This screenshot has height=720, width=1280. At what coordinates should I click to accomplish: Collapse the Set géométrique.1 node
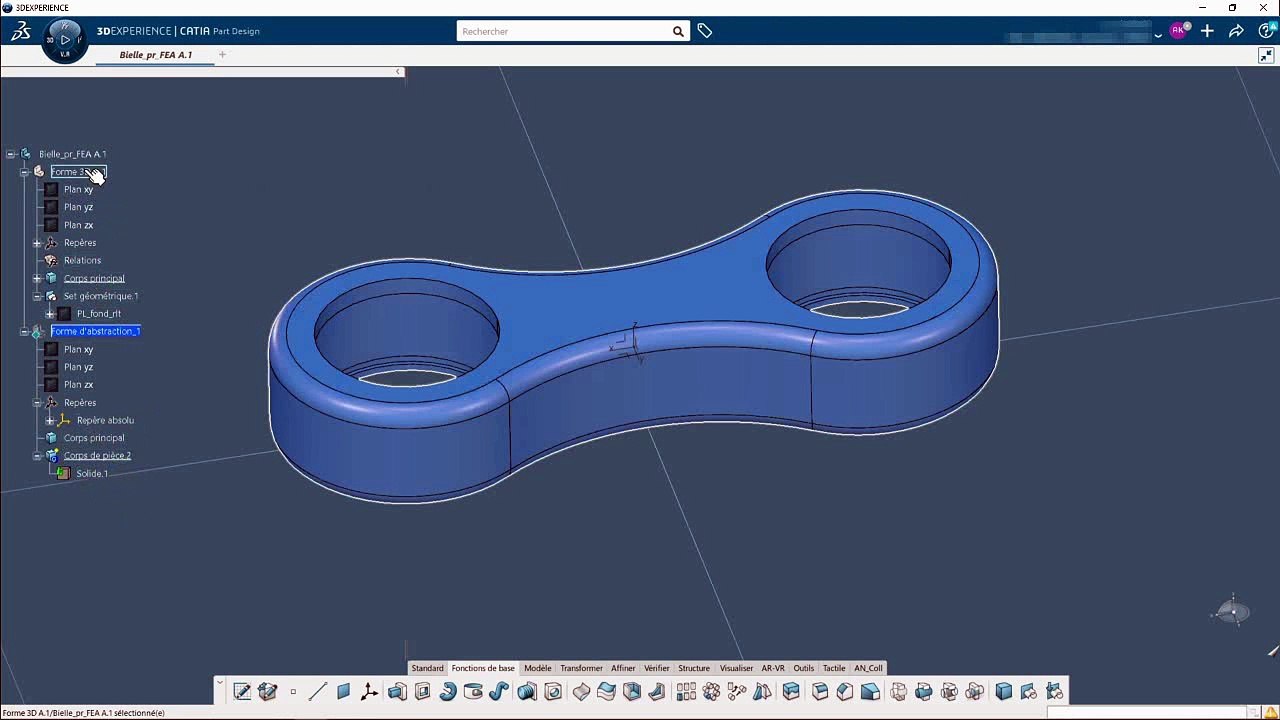pyautogui.click(x=37, y=296)
